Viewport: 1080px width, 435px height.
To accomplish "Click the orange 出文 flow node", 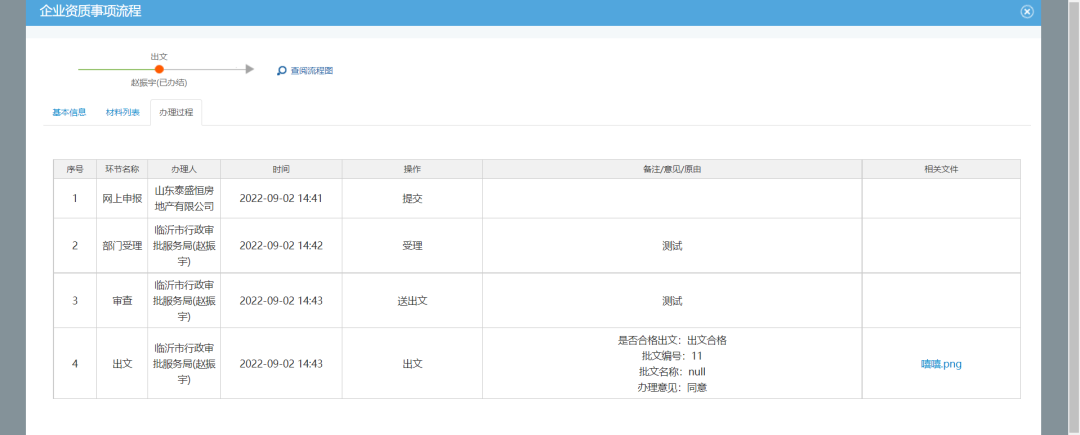I will coord(159,69).
